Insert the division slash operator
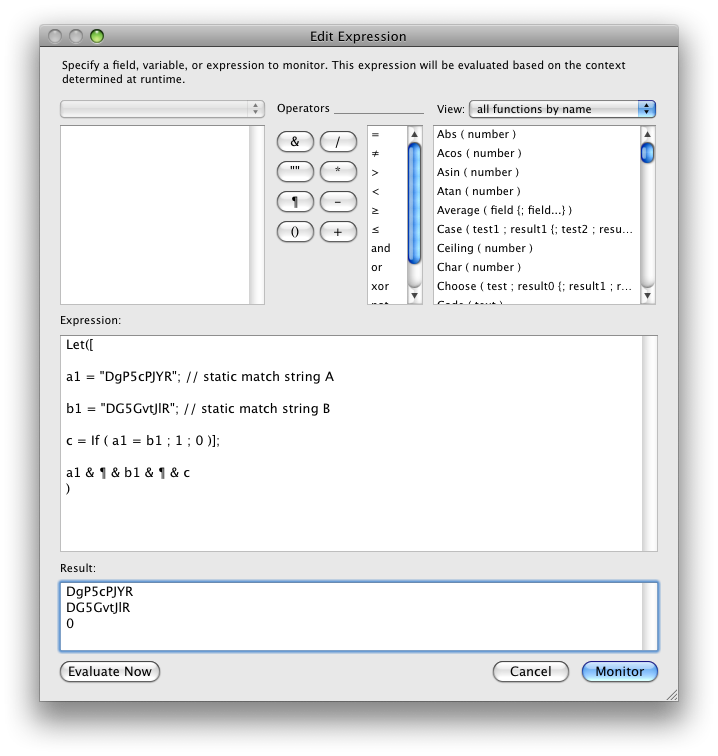 pos(338,142)
